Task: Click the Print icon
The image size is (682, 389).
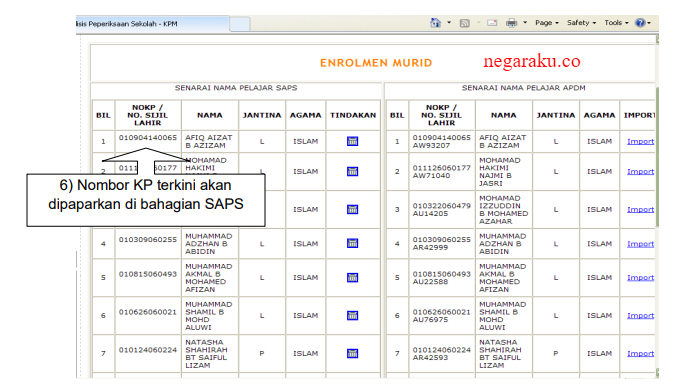Action: coord(512,23)
